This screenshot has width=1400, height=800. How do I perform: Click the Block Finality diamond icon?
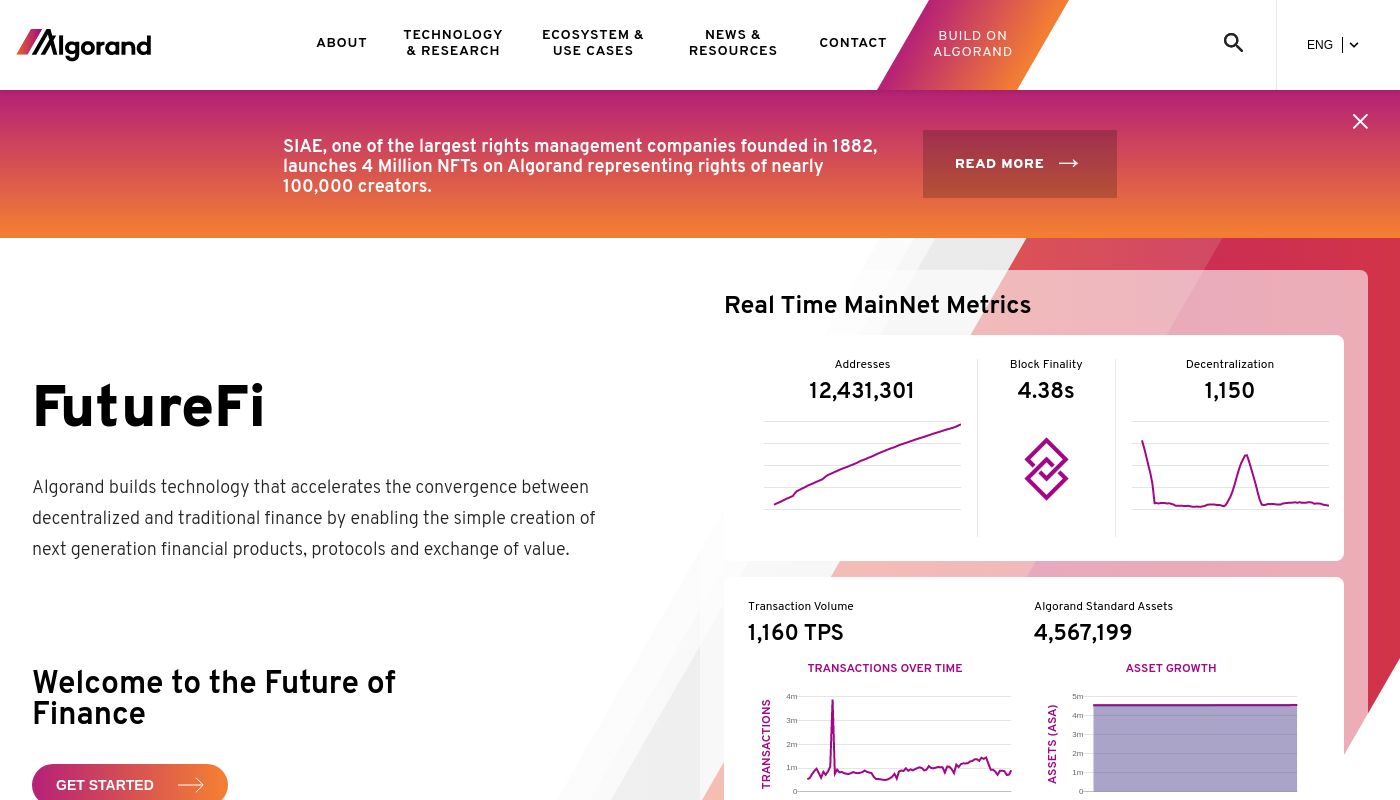(1046, 468)
